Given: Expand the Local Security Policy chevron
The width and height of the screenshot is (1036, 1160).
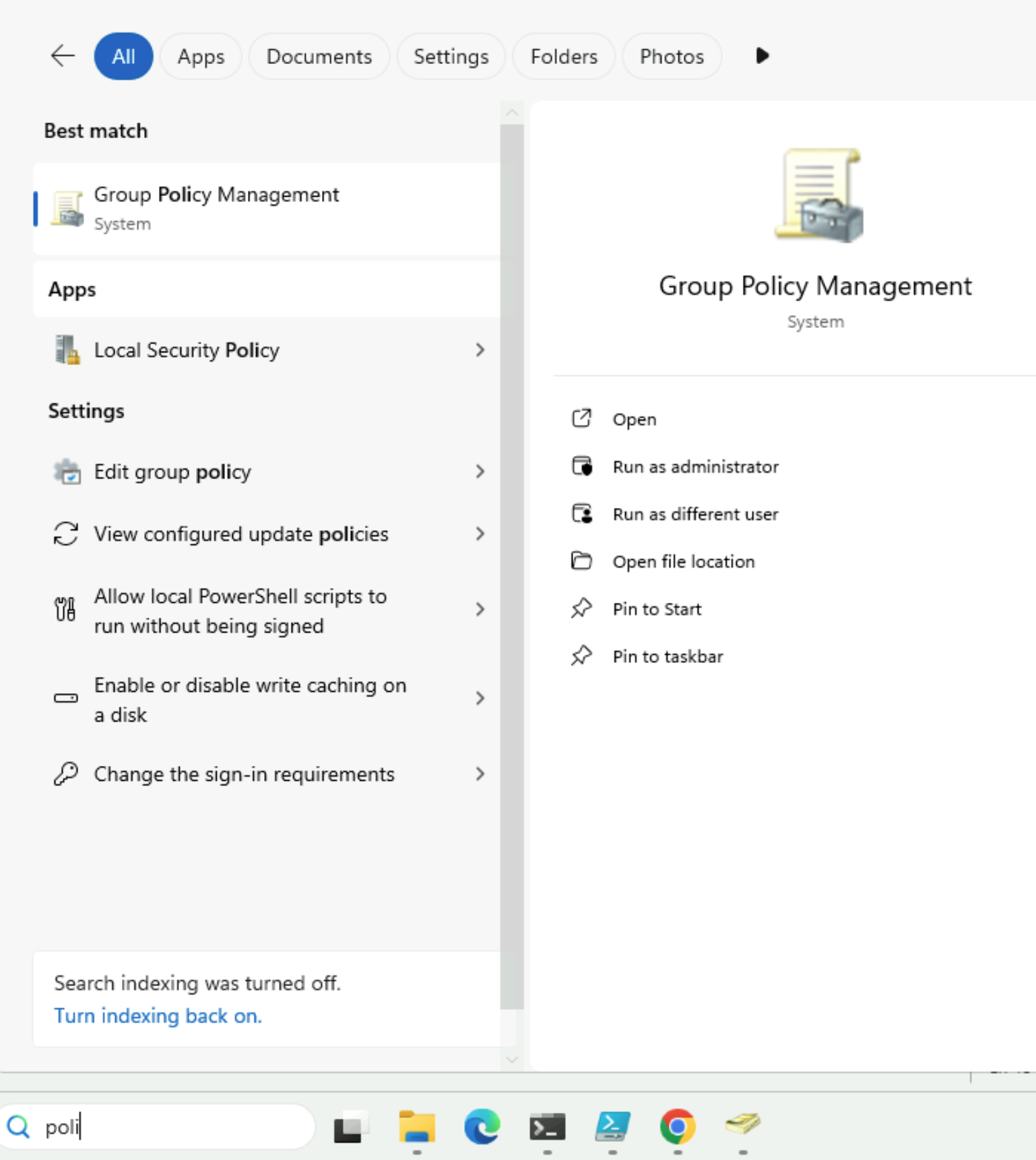Looking at the screenshot, I should click(480, 350).
